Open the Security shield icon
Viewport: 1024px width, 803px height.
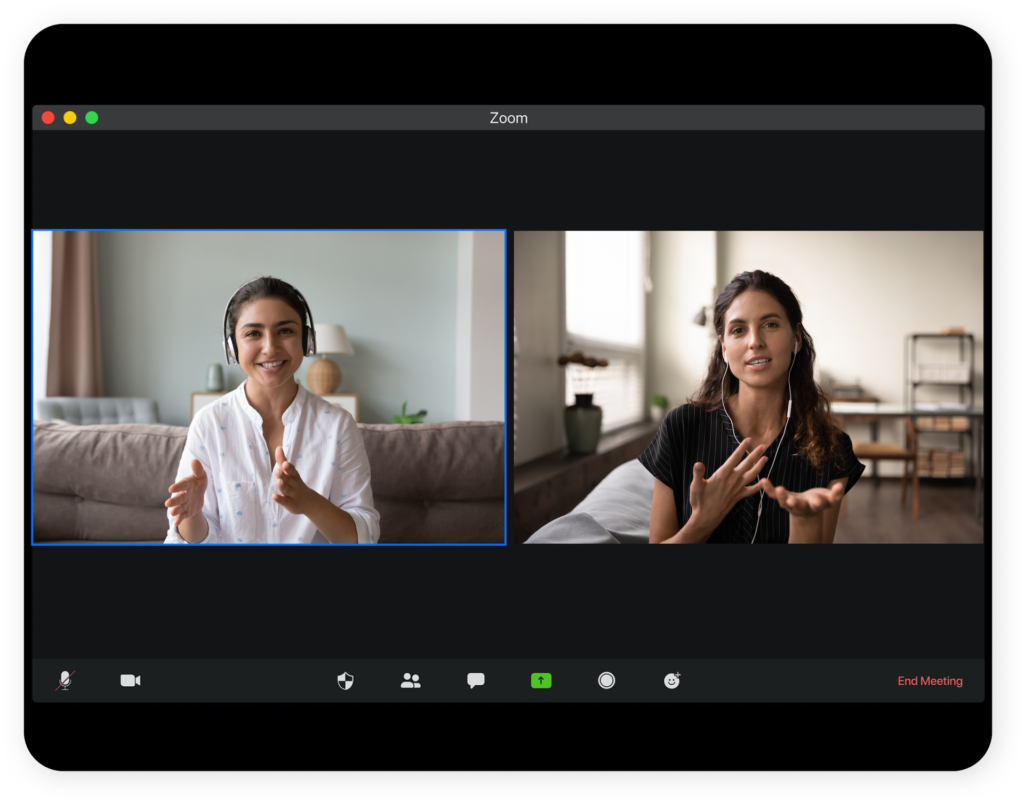(345, 681)
